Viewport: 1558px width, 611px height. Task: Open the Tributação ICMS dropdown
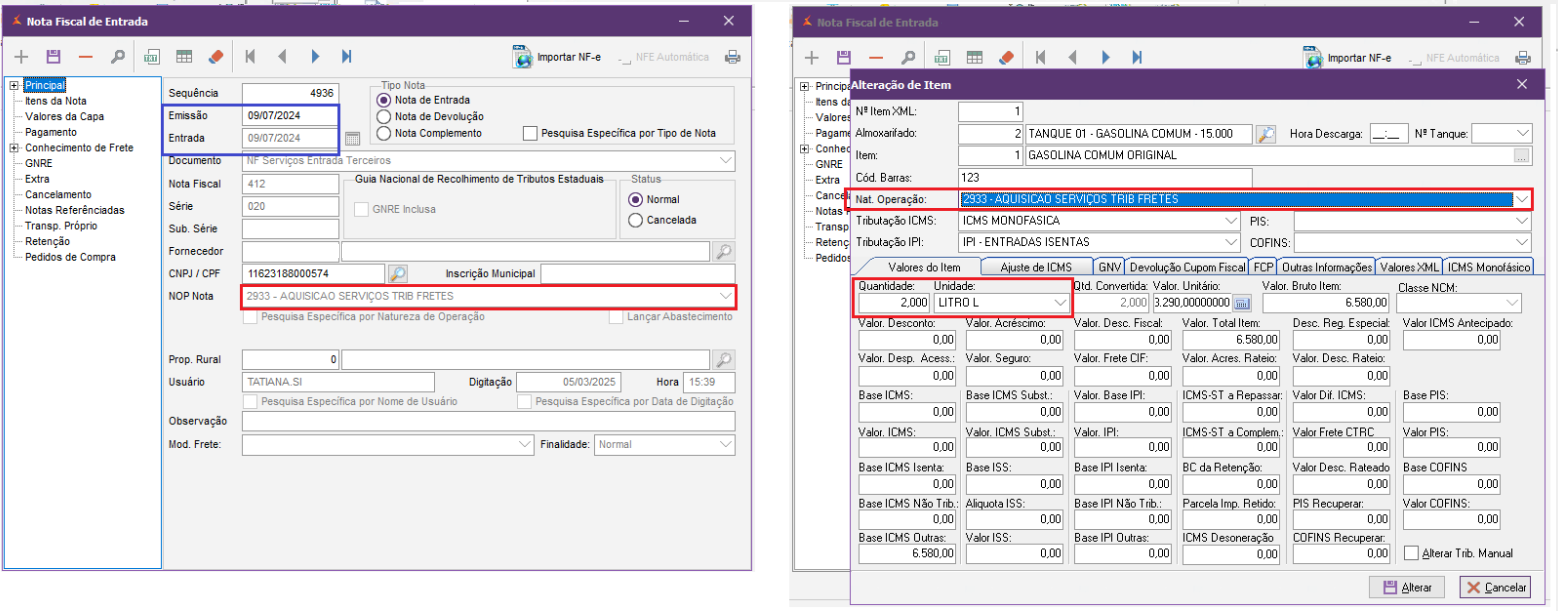(1229, 220)
